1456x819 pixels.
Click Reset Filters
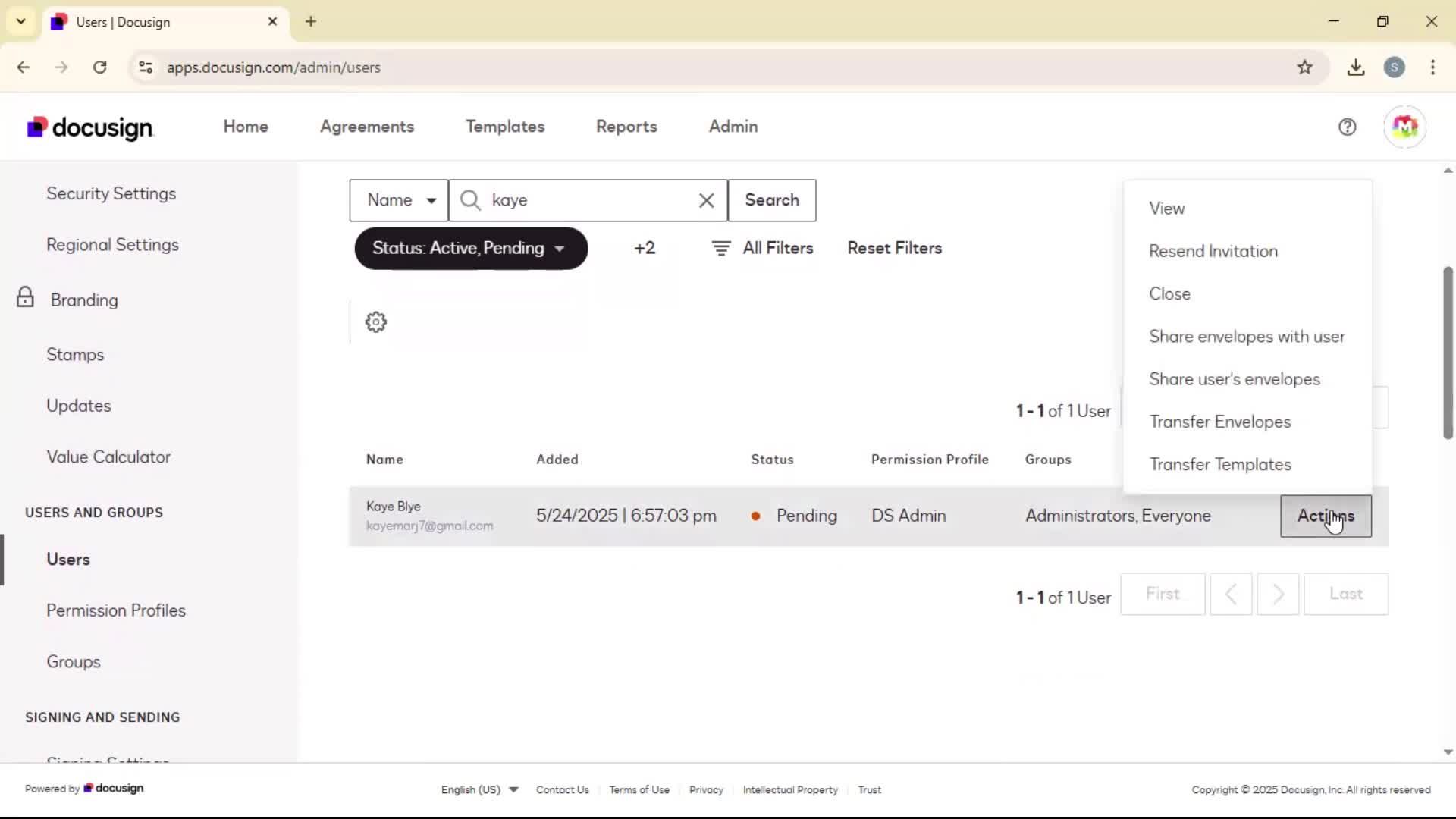click(x=895, y=248)
